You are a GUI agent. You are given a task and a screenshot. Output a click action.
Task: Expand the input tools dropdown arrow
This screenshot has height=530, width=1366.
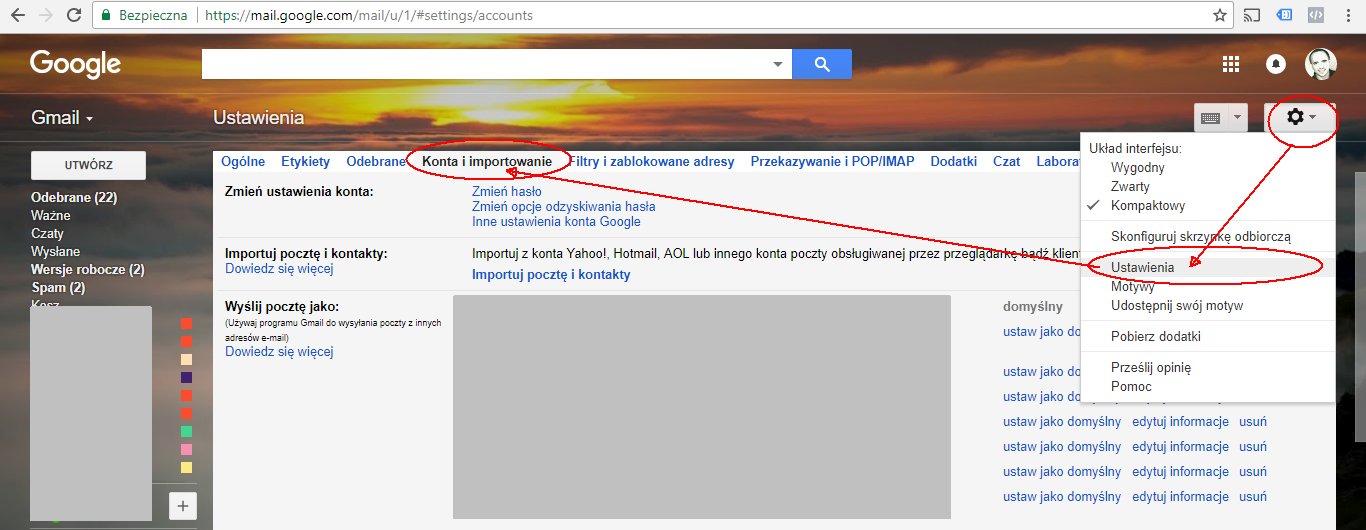(1238, 118)
